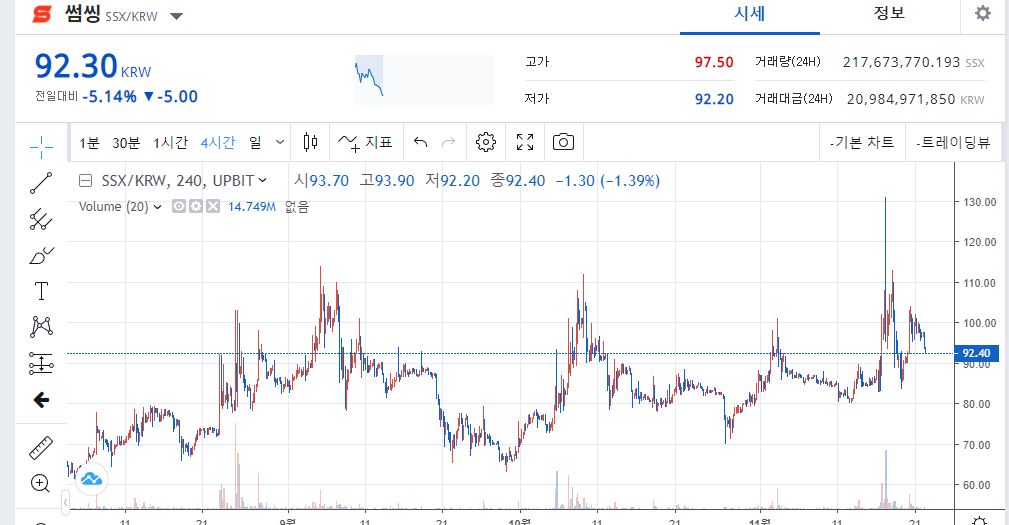The height and width of the screenshot is (525, 1009).
Task: Open page settings gear top-right
Action: click(983, 13)
